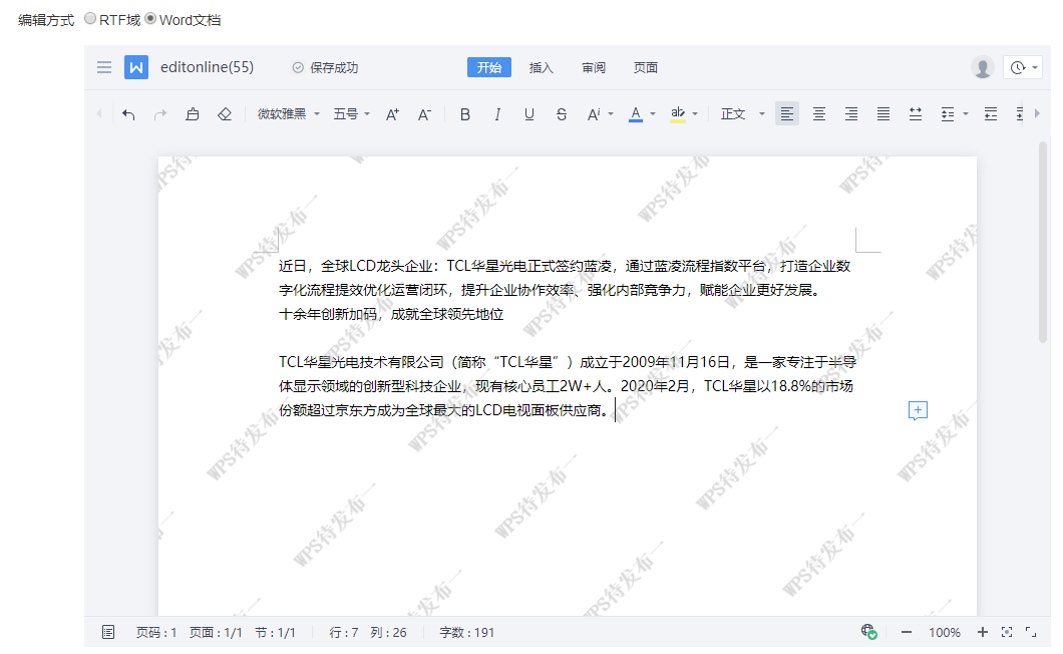Select justify alignment icon
Screen dimensions: 1063x654
[x=883, y=114]
